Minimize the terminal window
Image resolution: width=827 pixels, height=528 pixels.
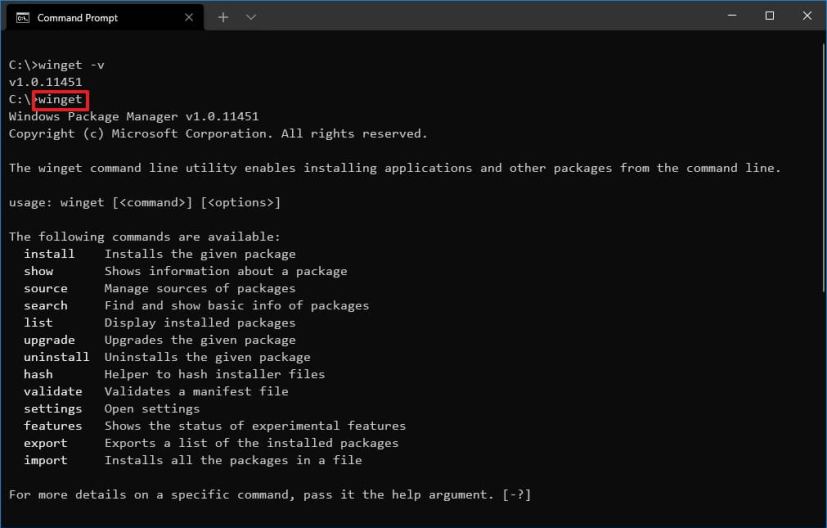732,16
